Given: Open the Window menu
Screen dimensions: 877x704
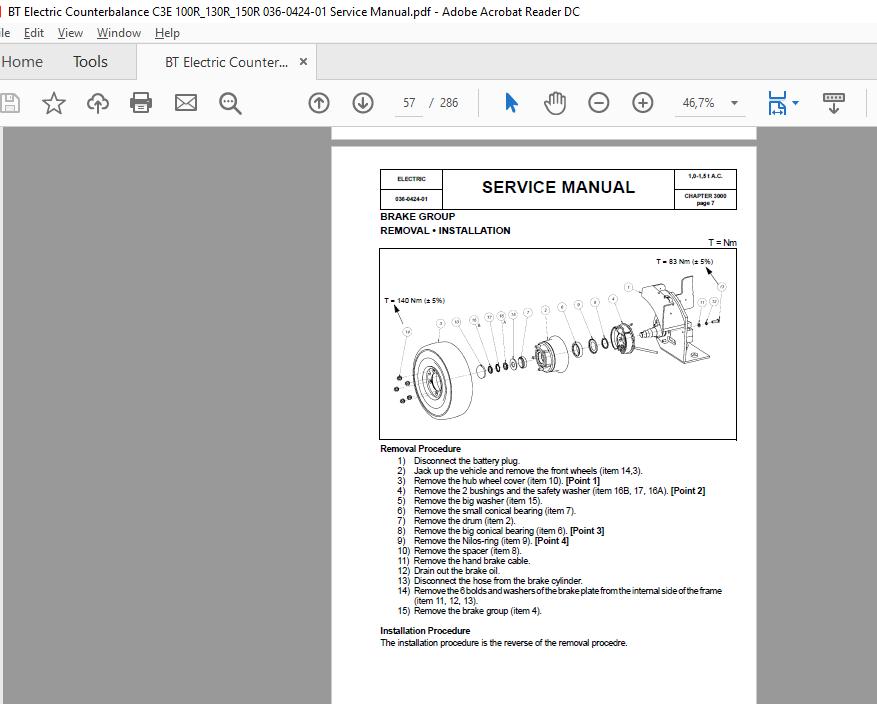Looking at the screenshot, I should pos(119,33).
